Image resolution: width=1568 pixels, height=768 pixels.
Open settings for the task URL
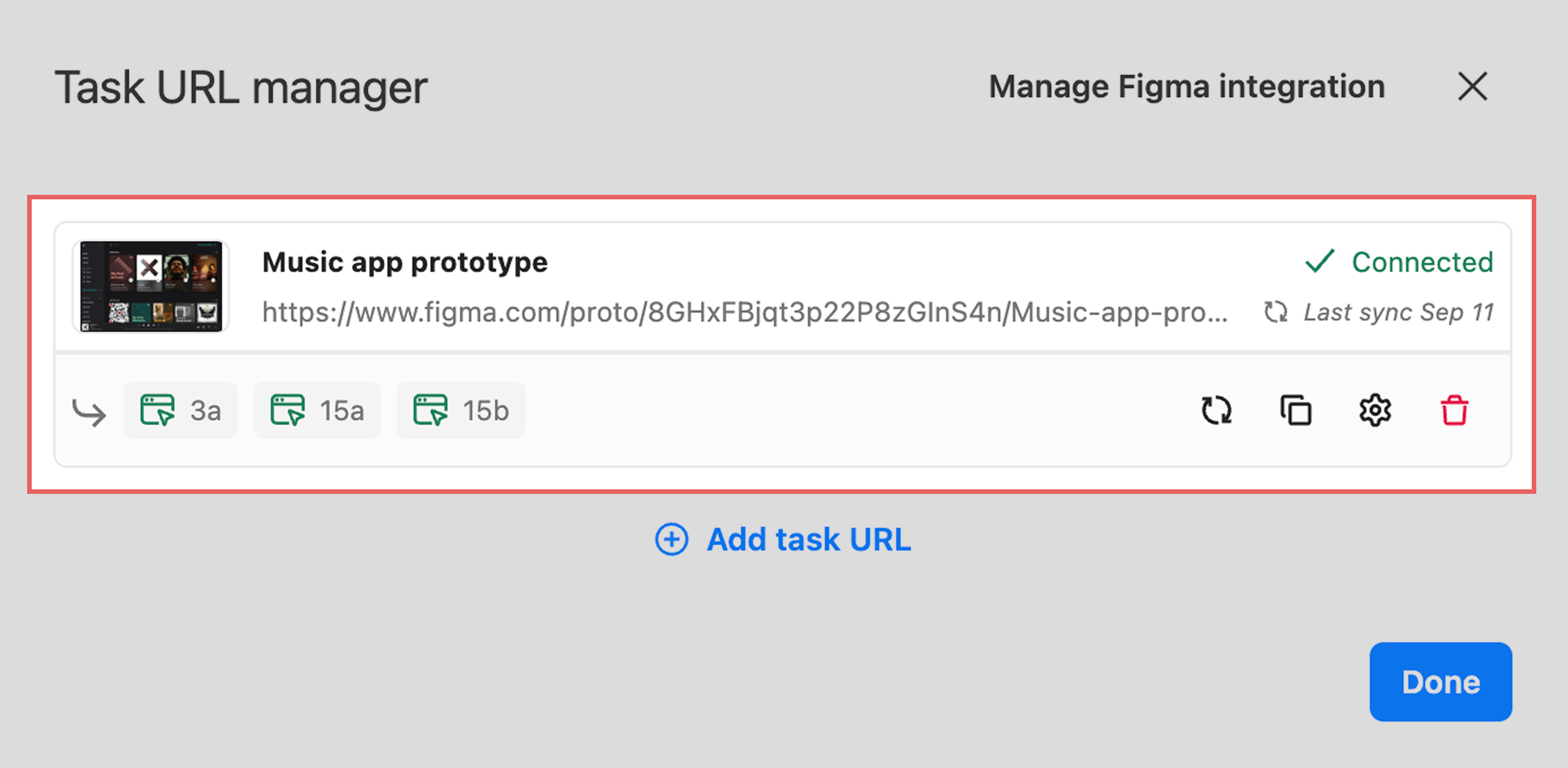(x=1375, y=410)
